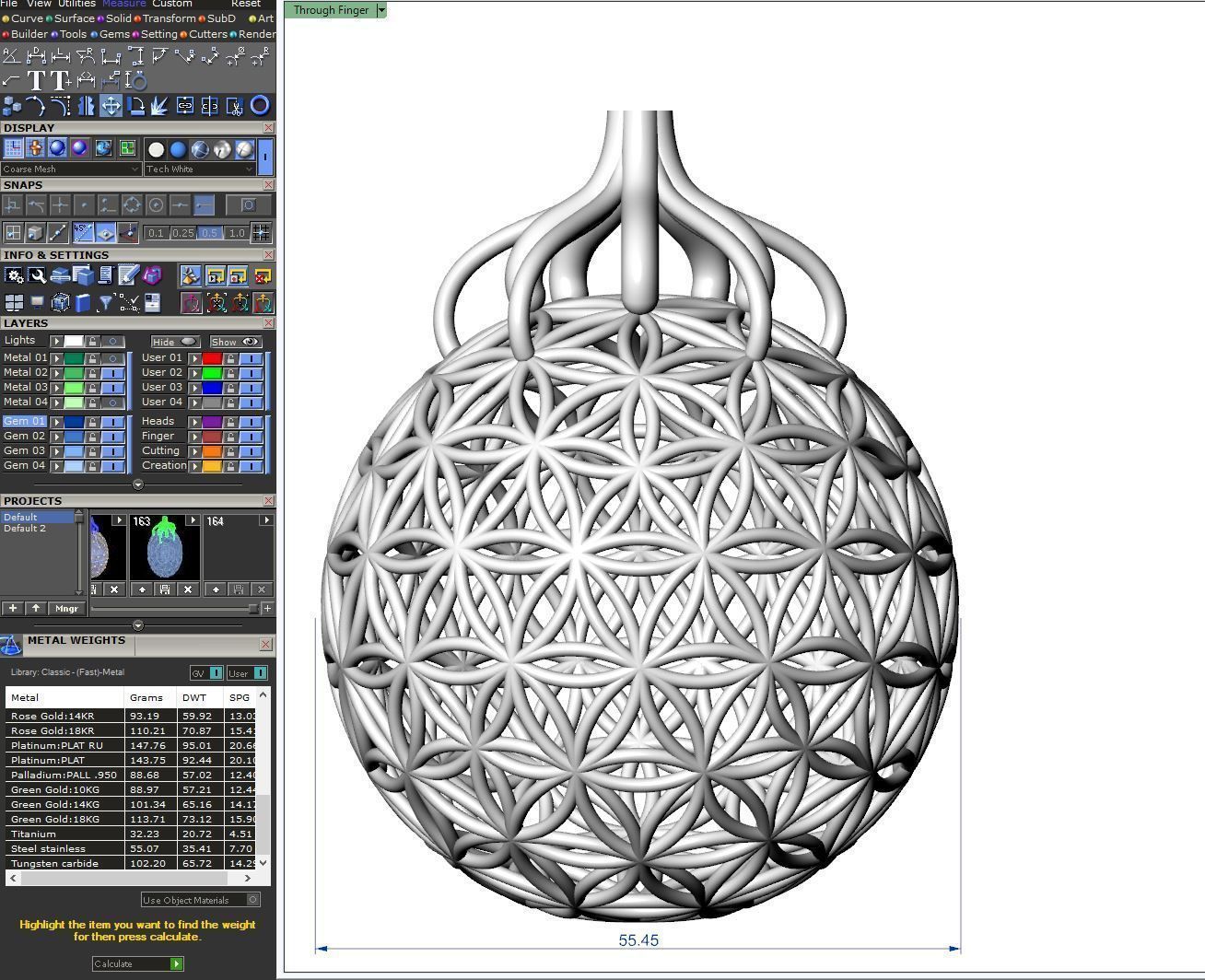1205x980 pixels.
Task: Toggle the User library switch
Action: (x=247, y=673)
